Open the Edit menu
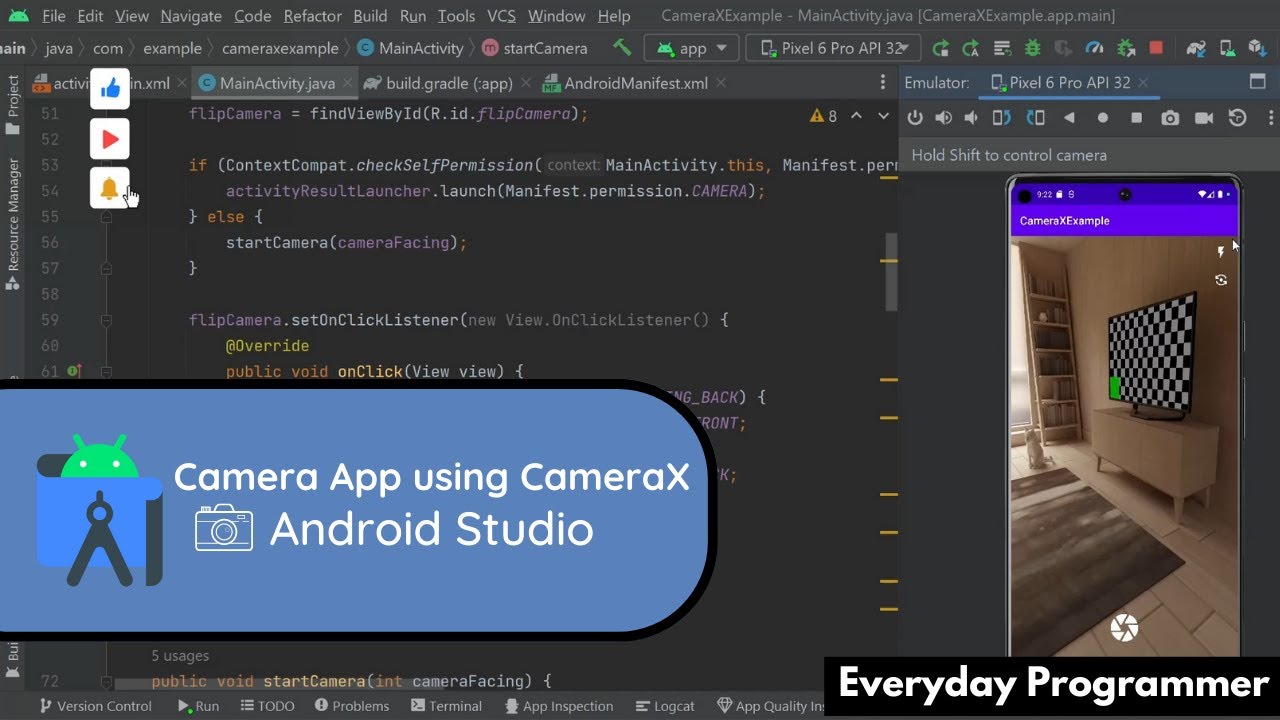The height and width of the screenshot is (720, 1280). click(90, 16)
